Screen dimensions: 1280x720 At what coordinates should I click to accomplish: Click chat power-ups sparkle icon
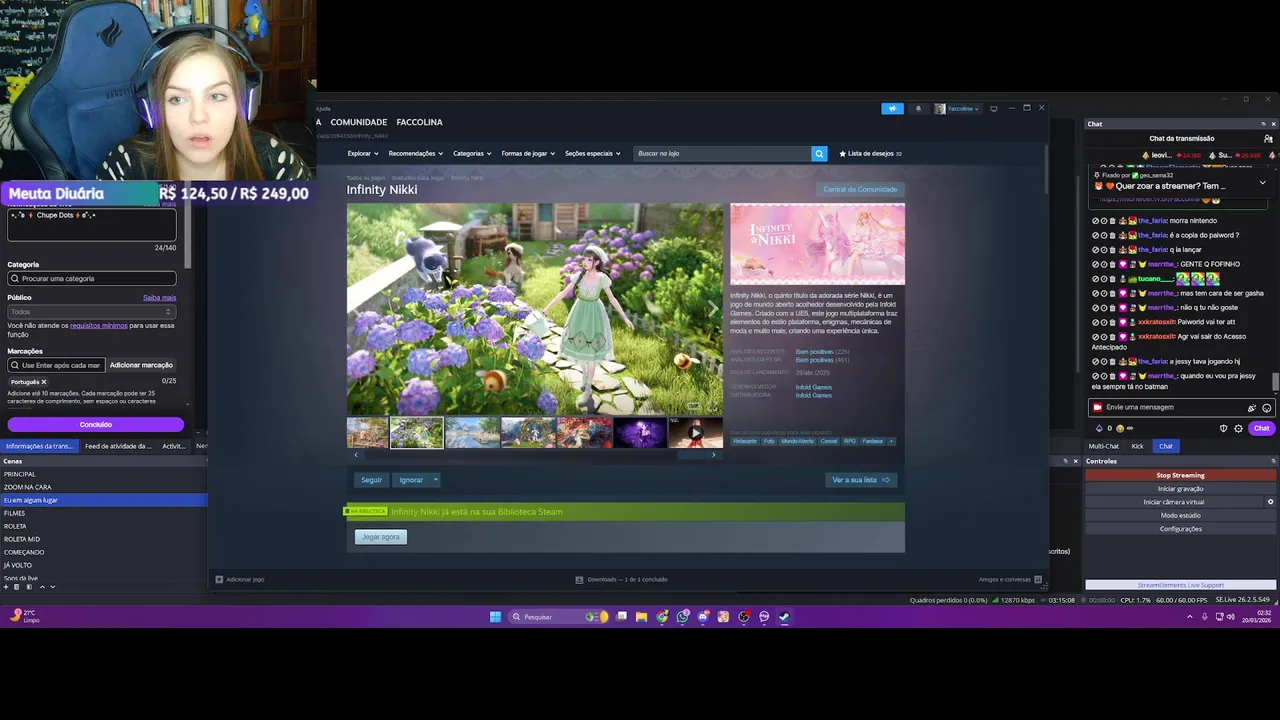pyautogui.click(x=1251, y=408)
